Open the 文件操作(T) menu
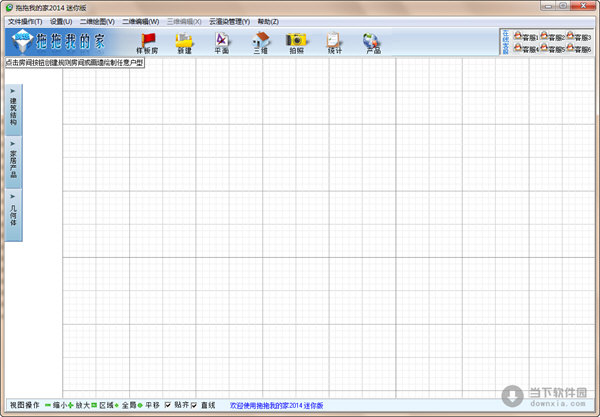This screenshot has height=417, width=600. tap(25, 21)
